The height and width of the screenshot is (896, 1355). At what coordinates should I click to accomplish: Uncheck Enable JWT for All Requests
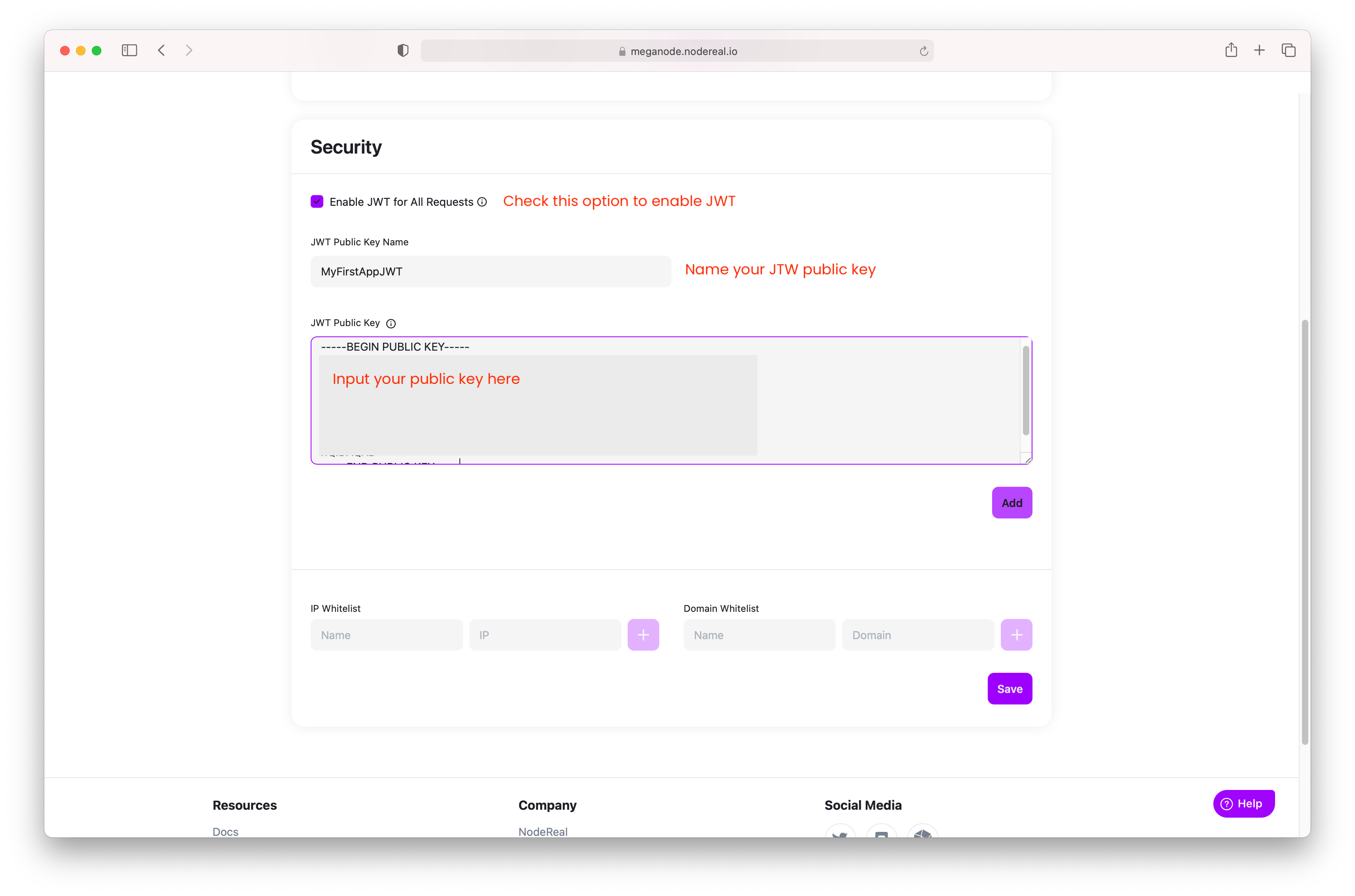click(x=317, y=201)
